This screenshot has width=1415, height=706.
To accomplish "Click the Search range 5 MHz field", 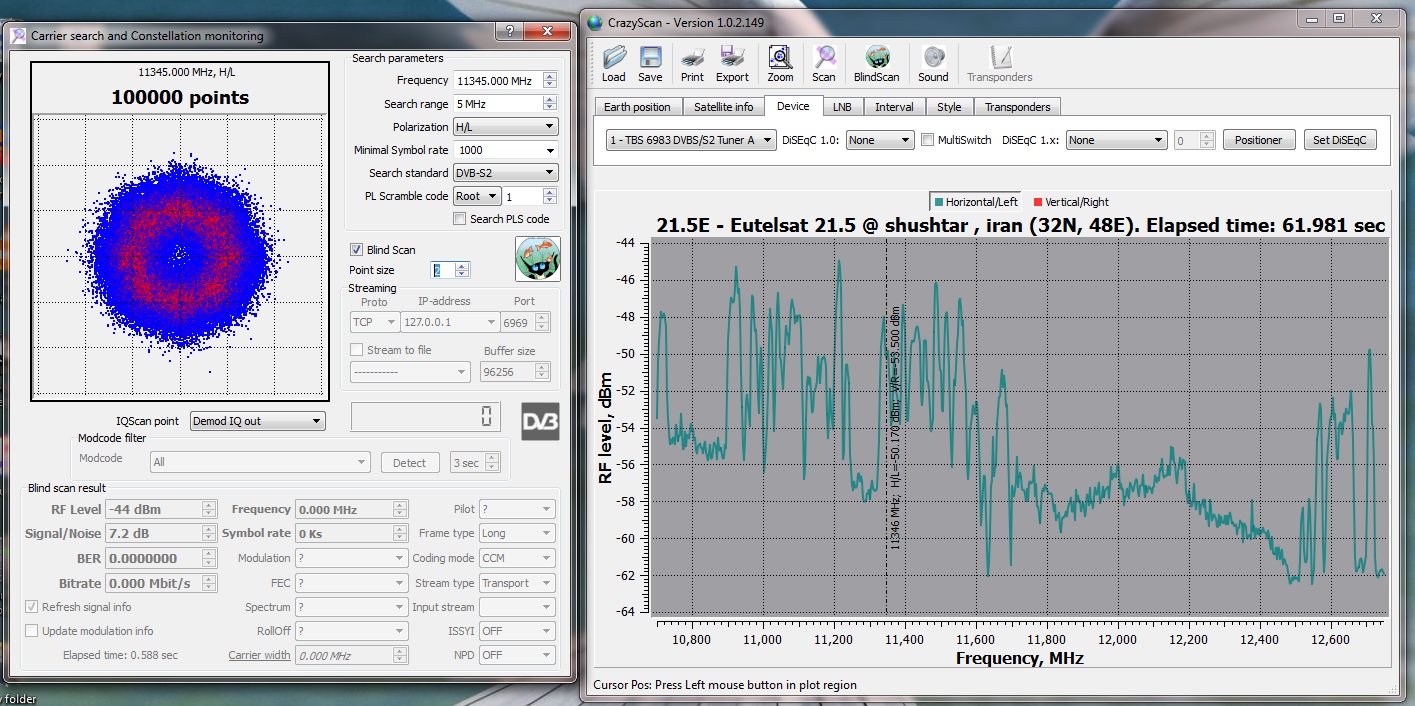I will (504, 103).
